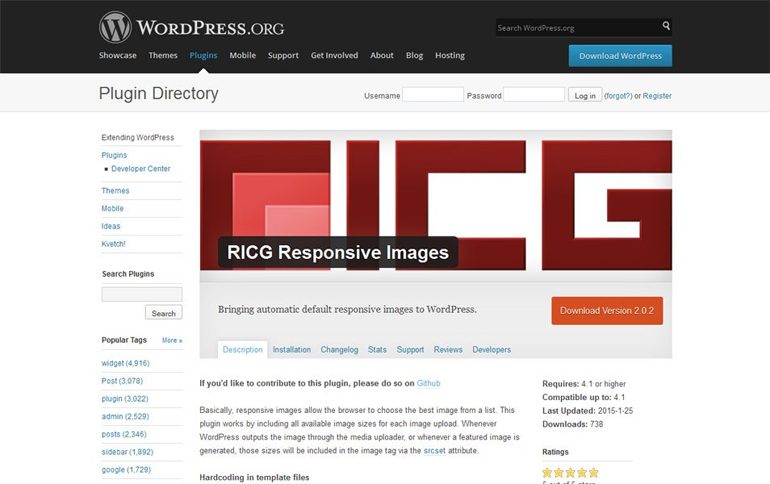Click the Password input field

pyautogui.click(x=534, y=95)
